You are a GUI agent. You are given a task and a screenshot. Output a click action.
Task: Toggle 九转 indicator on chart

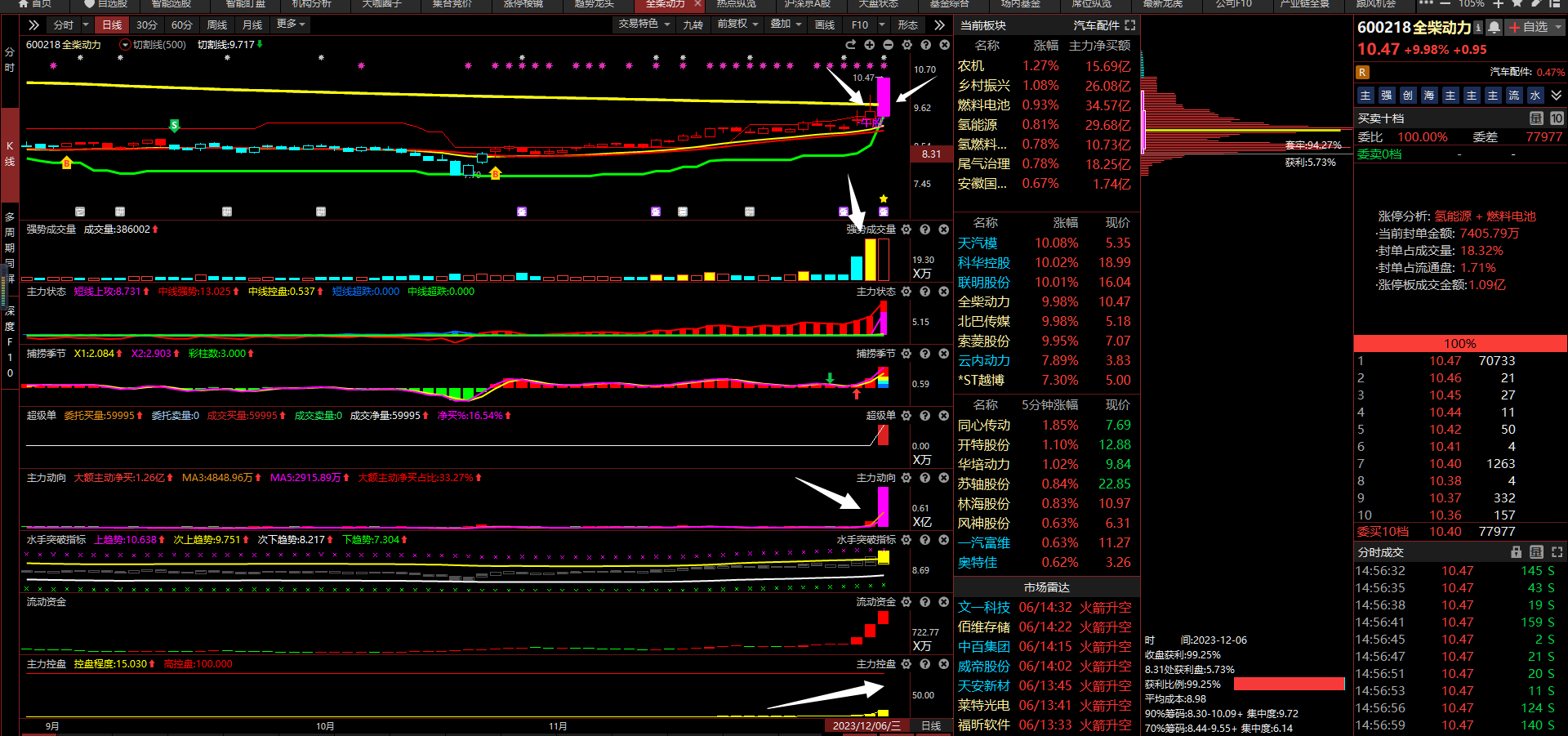pos(693,25)
